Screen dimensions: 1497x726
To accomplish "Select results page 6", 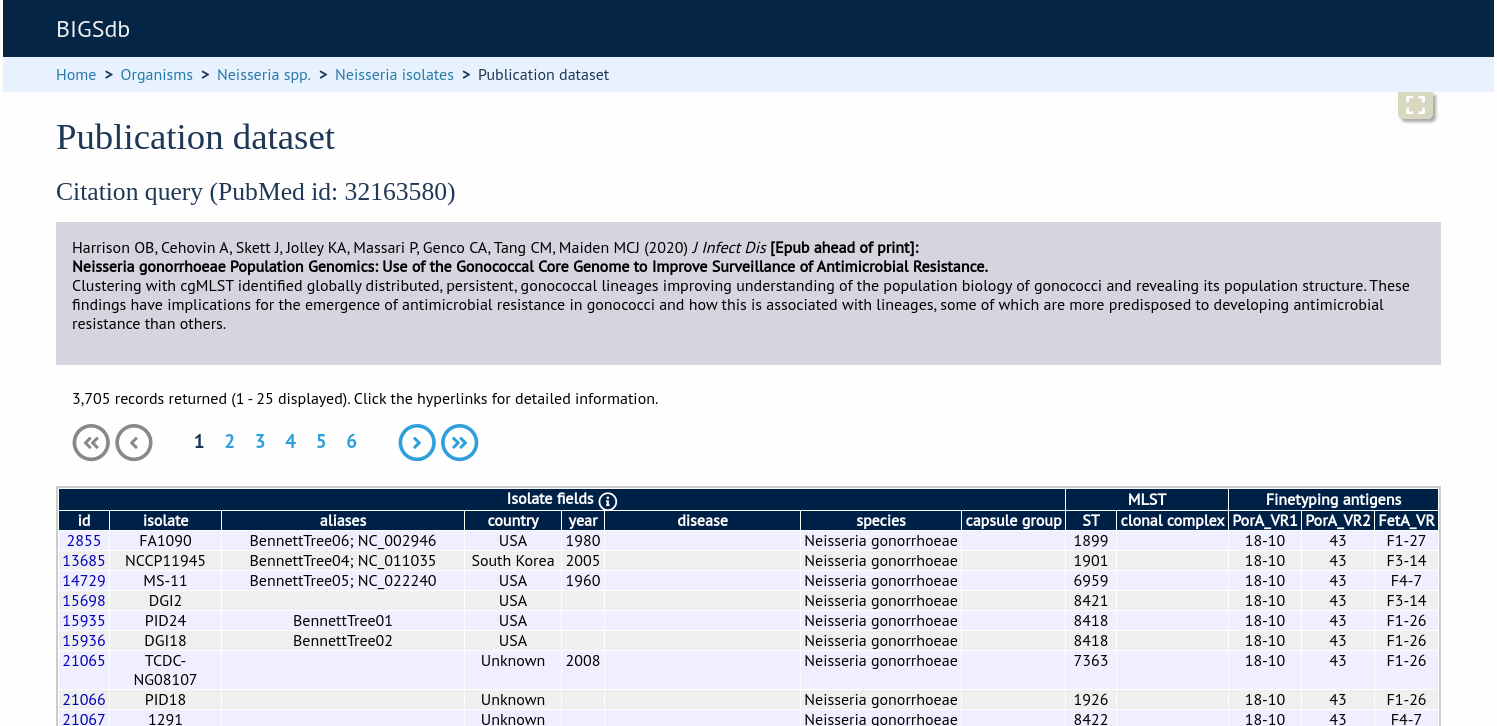I will coord(351,442).
